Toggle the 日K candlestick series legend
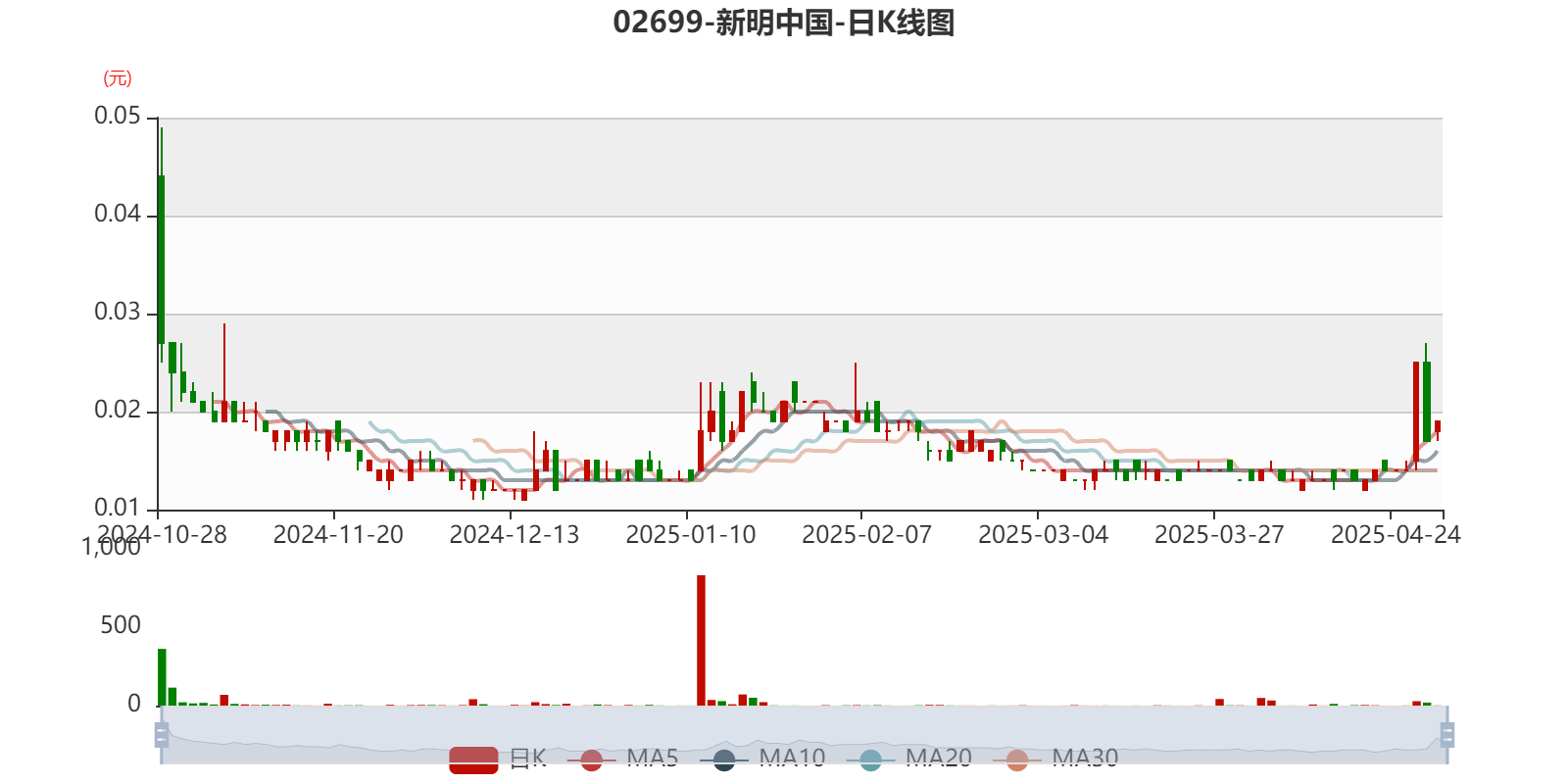This screenshot has height=784, width=1568. (x=498, y=759)
